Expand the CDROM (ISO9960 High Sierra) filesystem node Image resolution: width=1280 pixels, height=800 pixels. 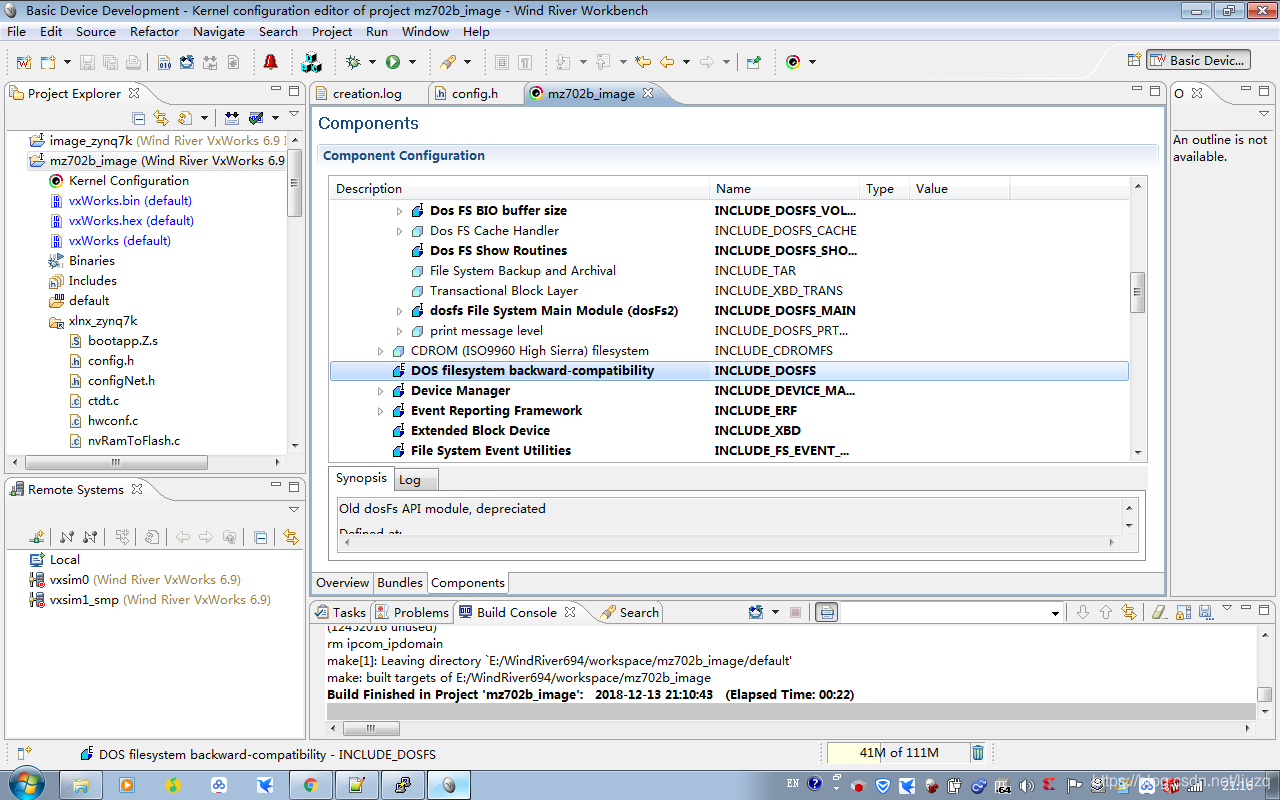[x=381, y=351]
